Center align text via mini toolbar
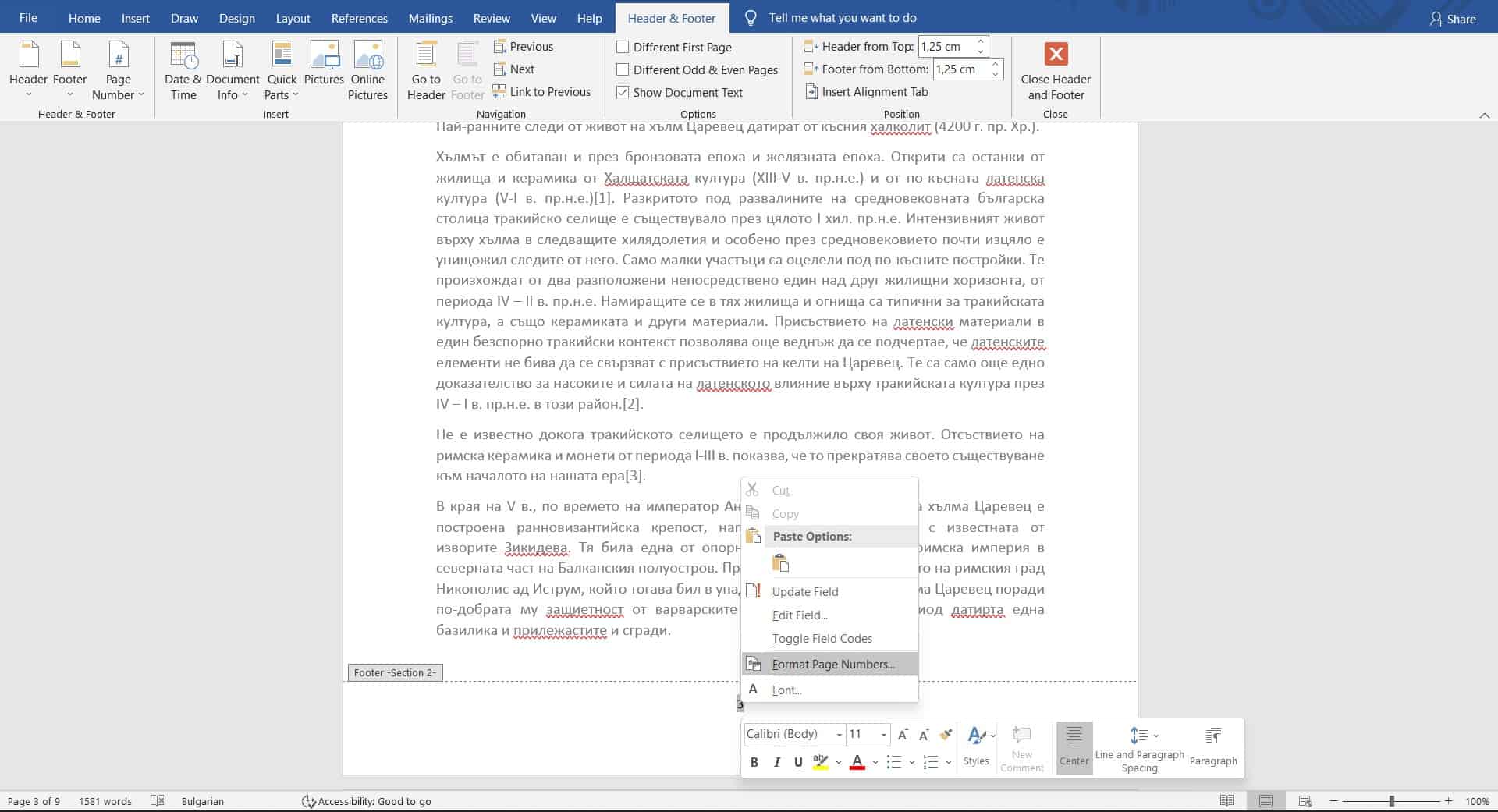1498x812 pixels. [x=1074, y=747]
